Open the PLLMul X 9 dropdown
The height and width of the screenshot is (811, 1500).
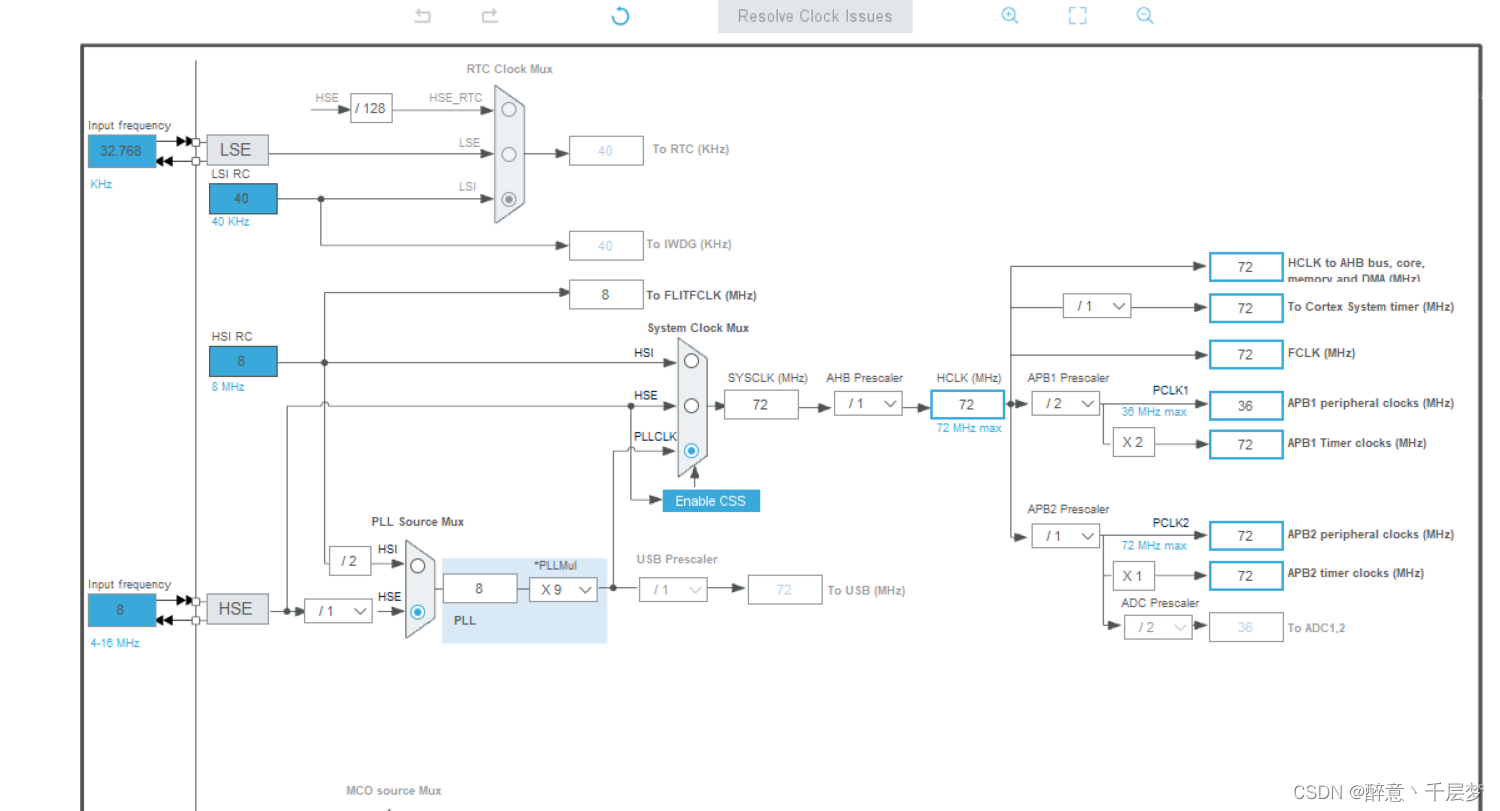pyautogui.click(x=563, y=589)
